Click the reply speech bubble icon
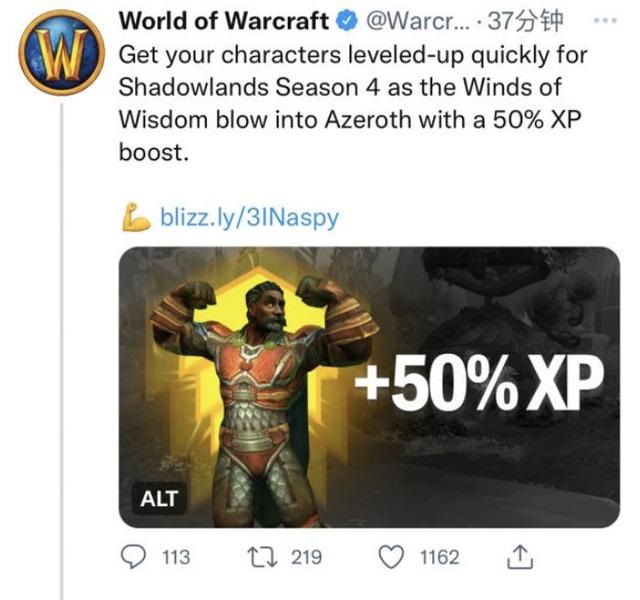This screenshot has height=600, width=640. [x=133, y=557]
